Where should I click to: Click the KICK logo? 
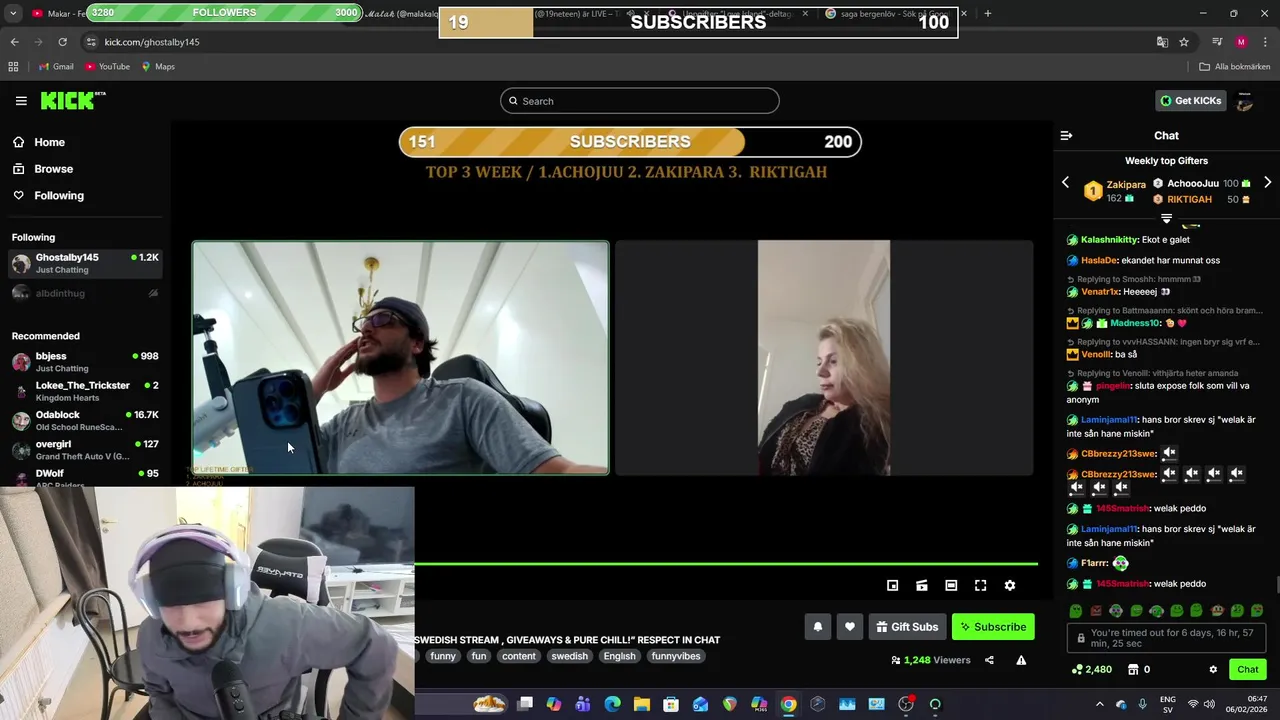point(72,100)
